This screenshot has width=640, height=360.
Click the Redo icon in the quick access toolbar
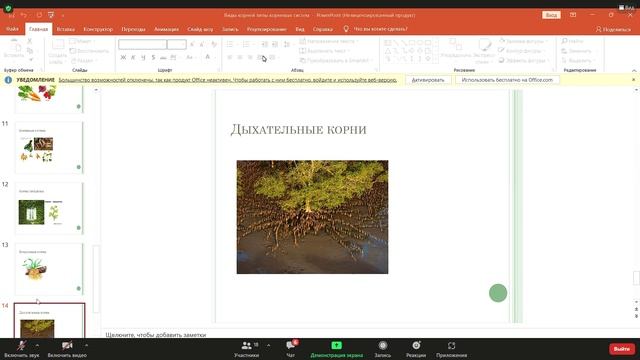click(39, 15)
